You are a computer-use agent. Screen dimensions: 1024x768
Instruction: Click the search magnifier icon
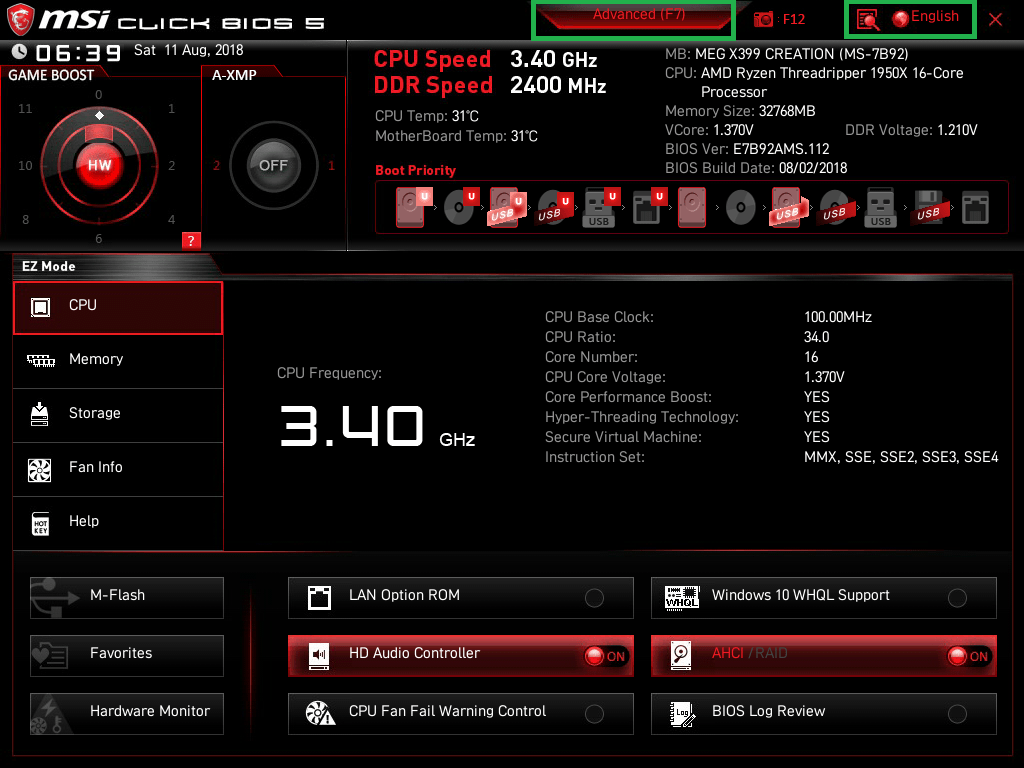pos(867,20)
